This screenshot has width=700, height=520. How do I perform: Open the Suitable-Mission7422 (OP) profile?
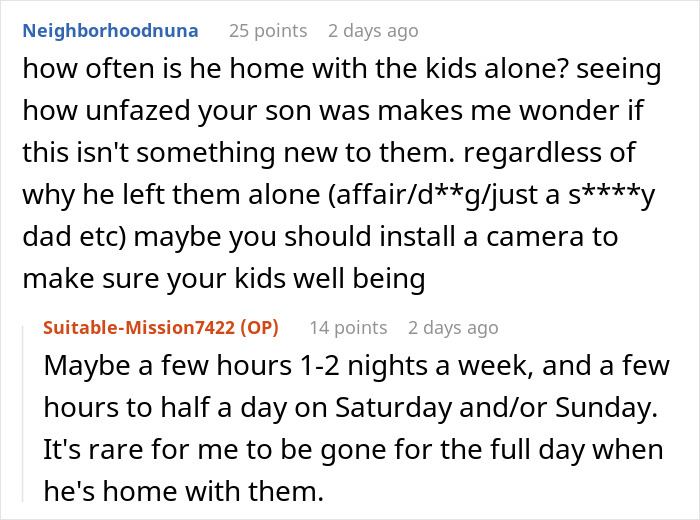coord(161,328)
